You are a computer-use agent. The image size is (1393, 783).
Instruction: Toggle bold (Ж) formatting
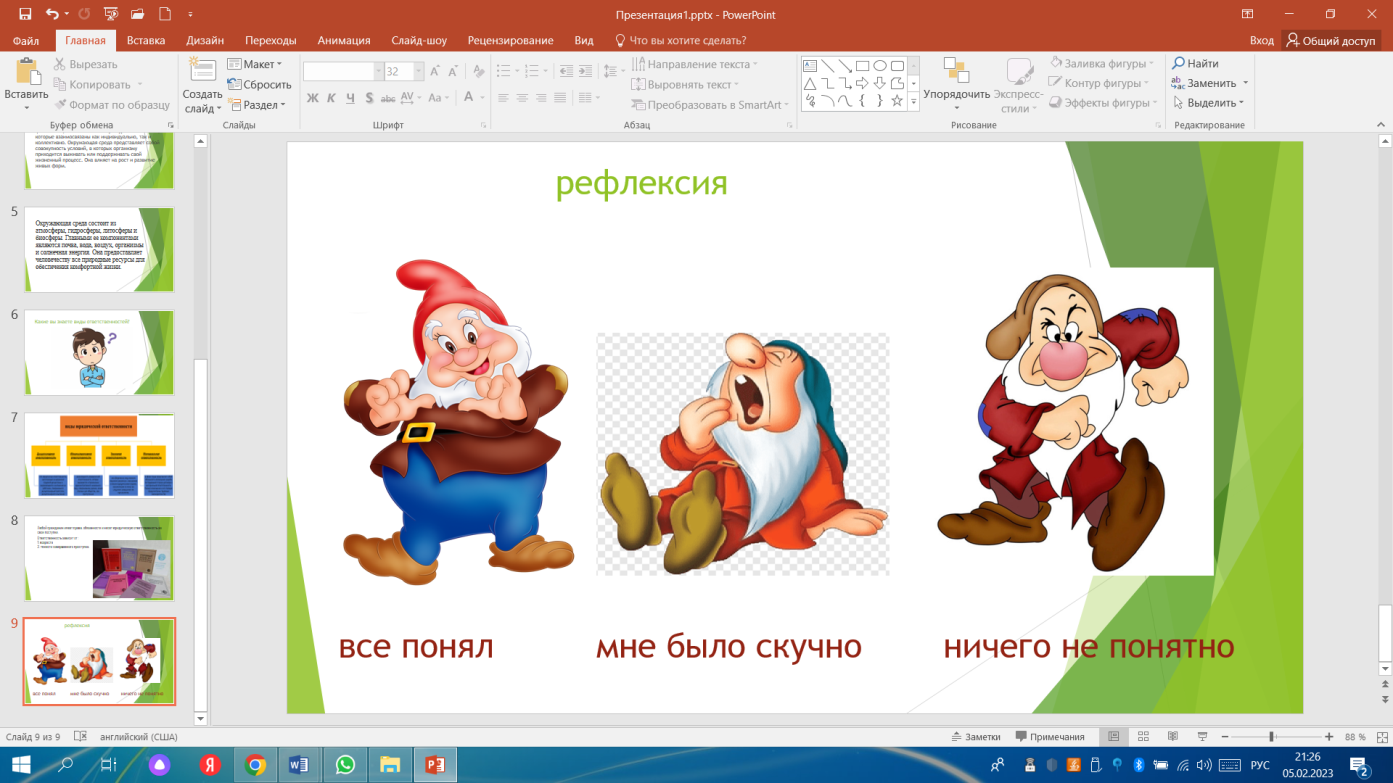[x=312, y=98]
